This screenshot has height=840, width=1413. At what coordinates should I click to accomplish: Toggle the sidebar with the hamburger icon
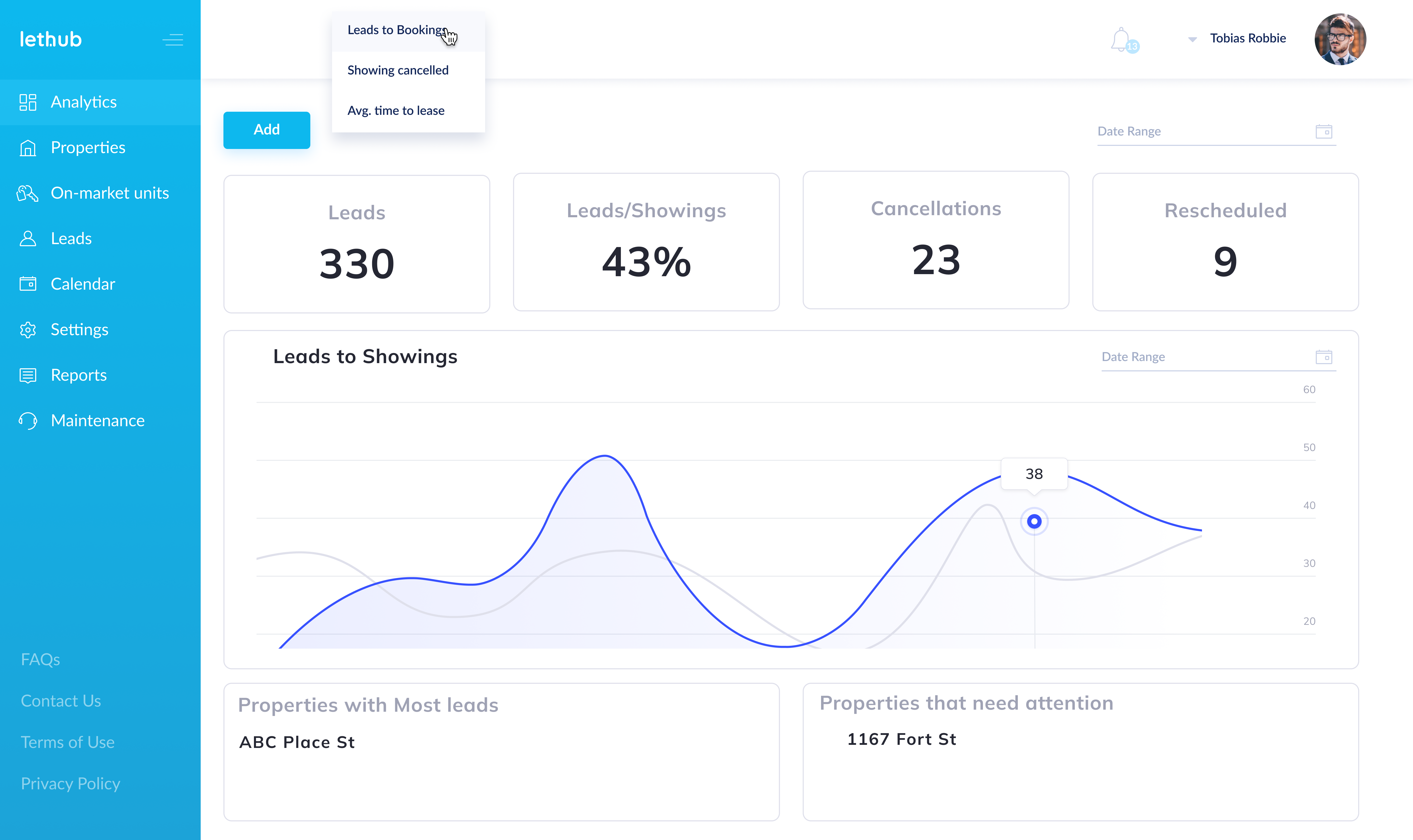point(173,39)
